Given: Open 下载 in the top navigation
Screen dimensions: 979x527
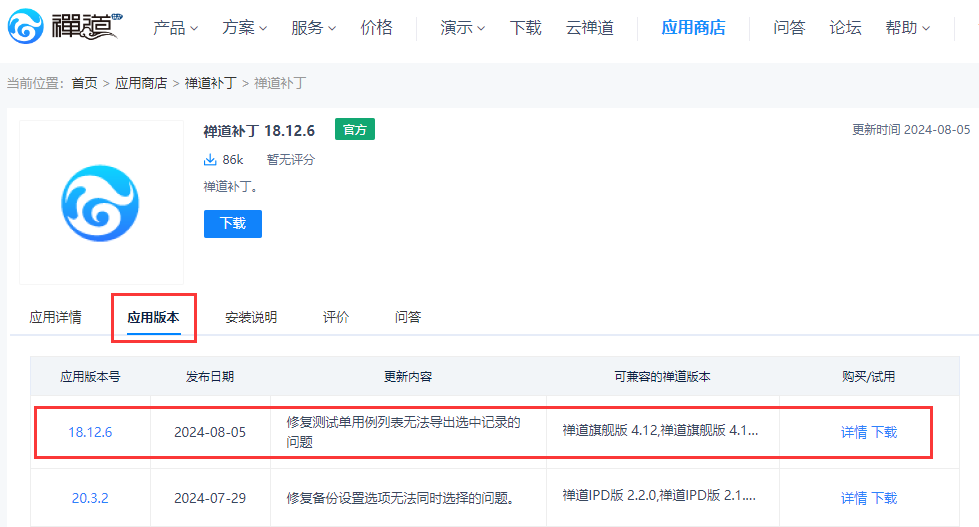Looking at the screenshot, I should (525, 27).
